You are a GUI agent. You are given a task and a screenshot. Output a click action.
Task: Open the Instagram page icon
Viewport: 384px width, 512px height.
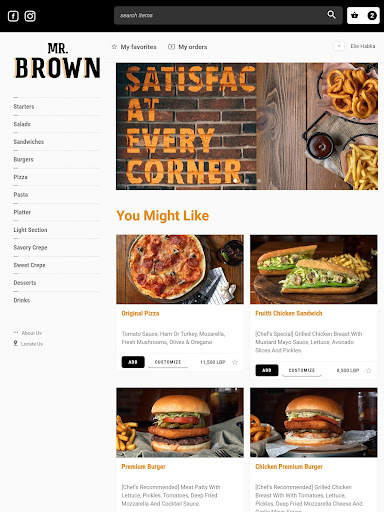30,16
